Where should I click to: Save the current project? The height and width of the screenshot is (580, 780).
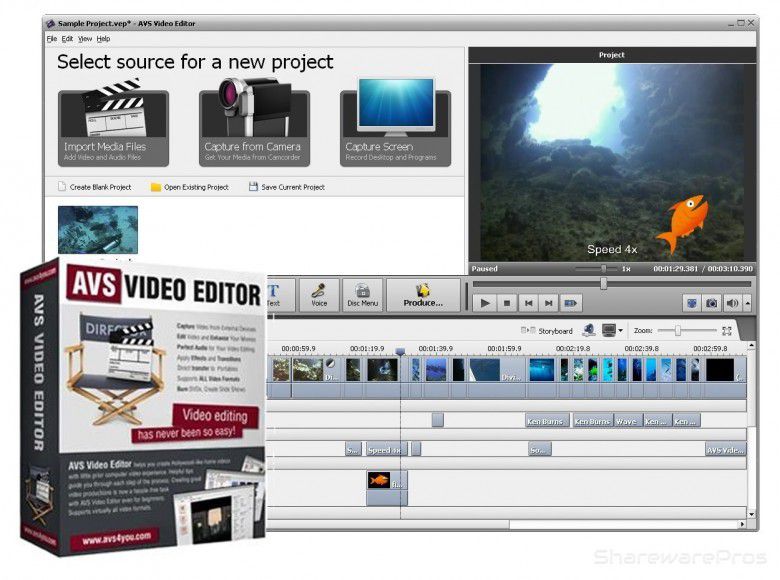[x=287, y=187]
